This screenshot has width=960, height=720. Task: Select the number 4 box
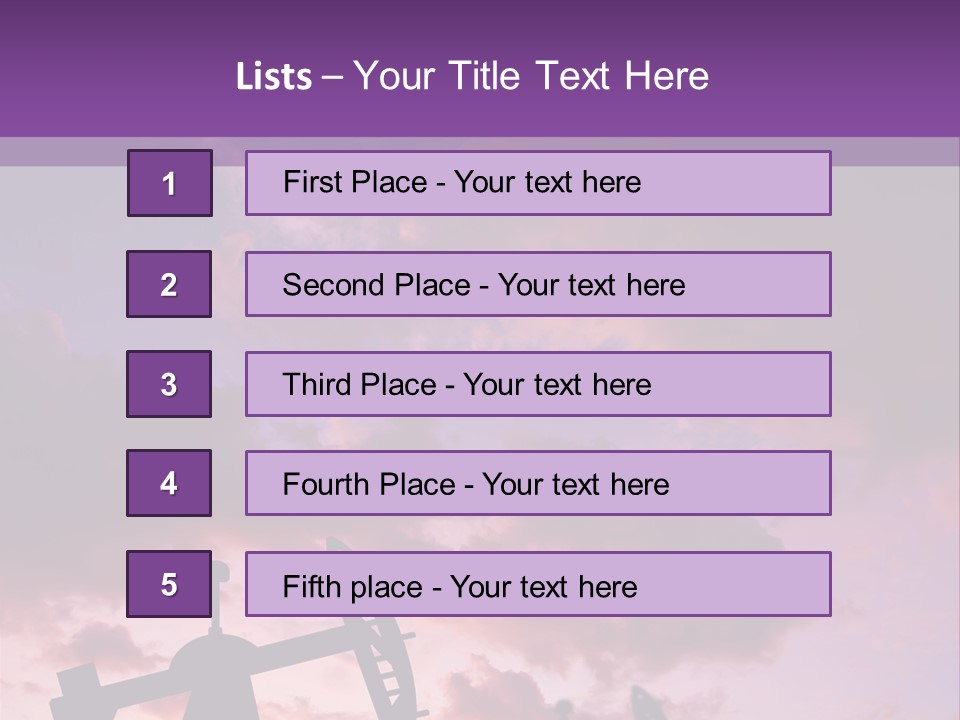click(169, 483)
